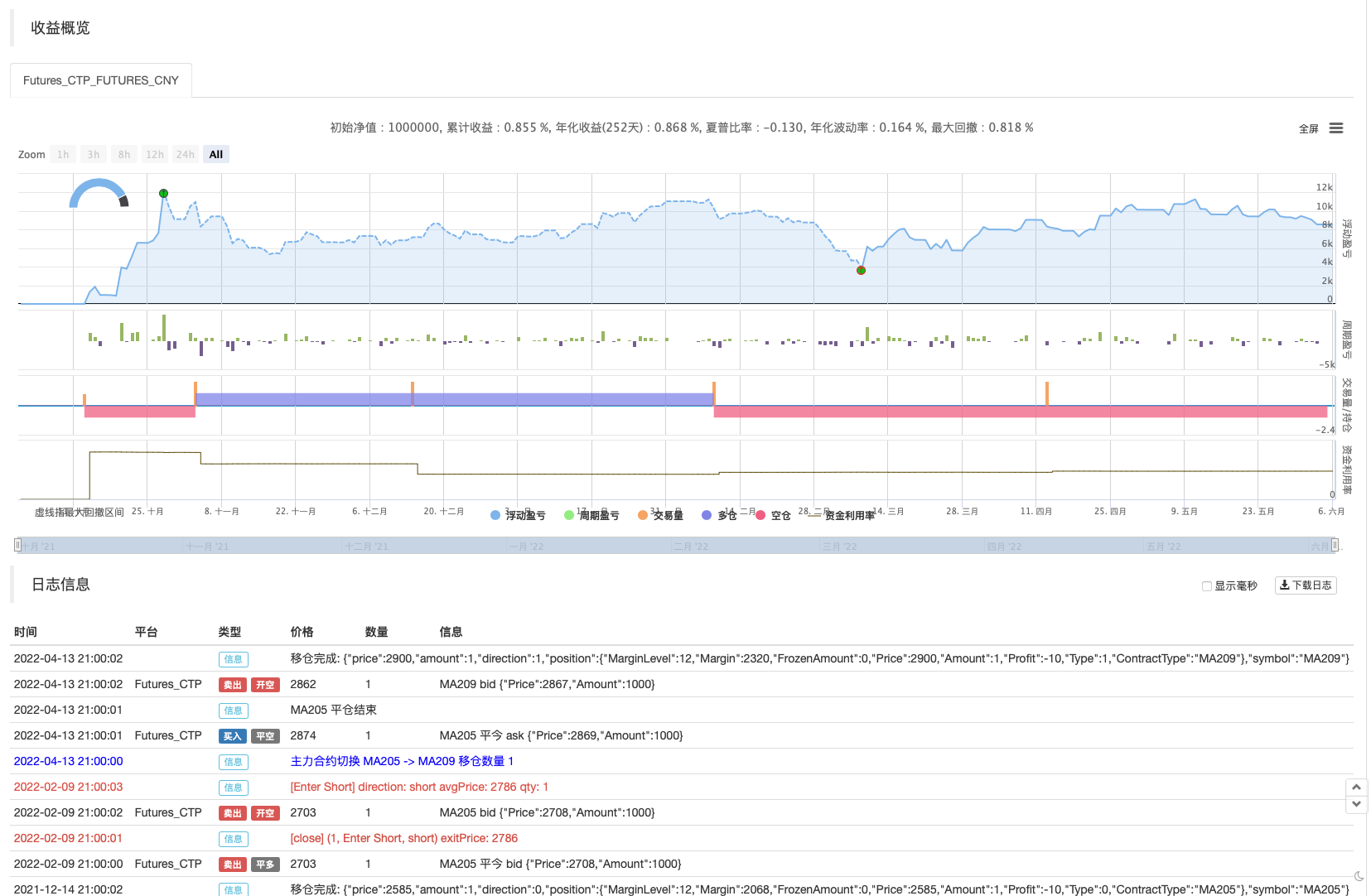Set zoom range to 24h
Image resolution: width=1371 pixels, height=896 pixels.
click(186, 155)
